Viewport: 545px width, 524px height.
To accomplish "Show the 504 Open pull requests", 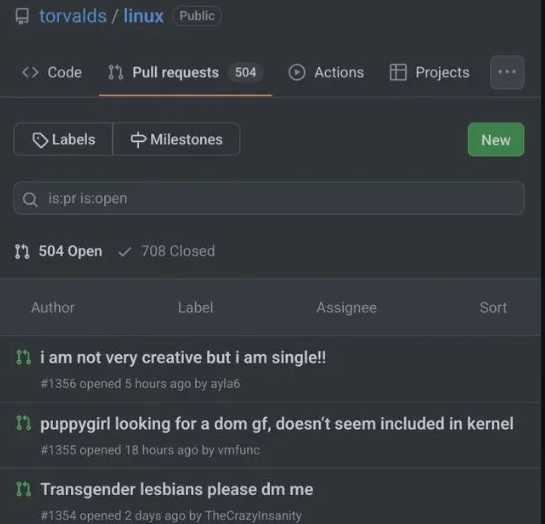I will pyautogui.click(x=59, y=251).
